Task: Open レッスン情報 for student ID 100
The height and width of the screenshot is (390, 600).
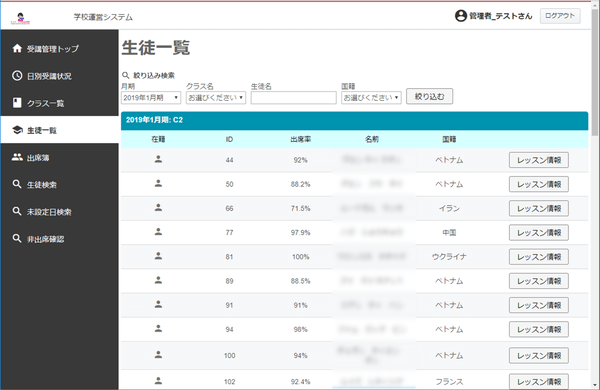Action: point(539,356)
